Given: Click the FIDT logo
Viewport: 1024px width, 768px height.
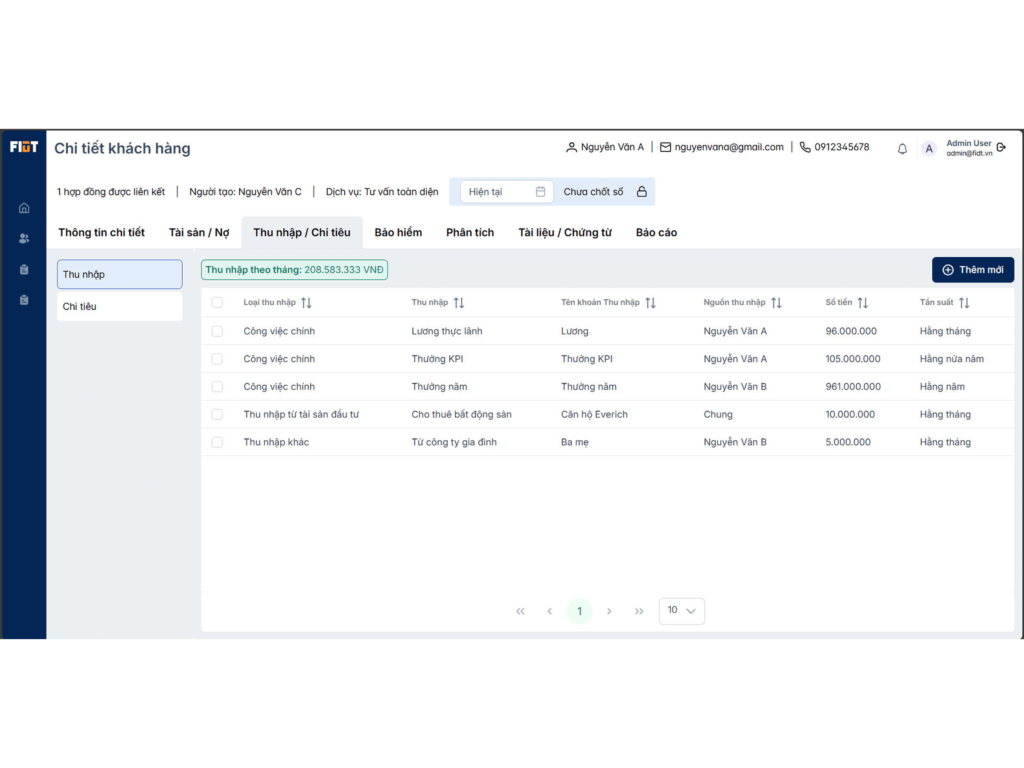Looking at the screenshot, I should [24, 147].
